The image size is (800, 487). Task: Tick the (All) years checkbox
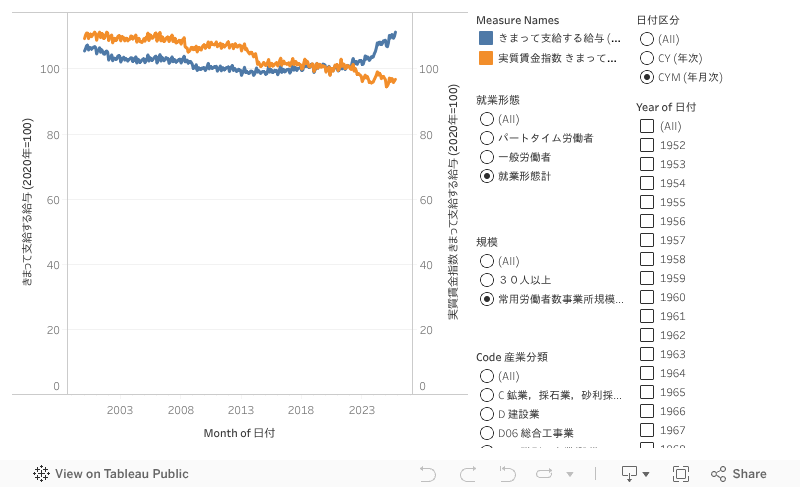click(647, 126)
